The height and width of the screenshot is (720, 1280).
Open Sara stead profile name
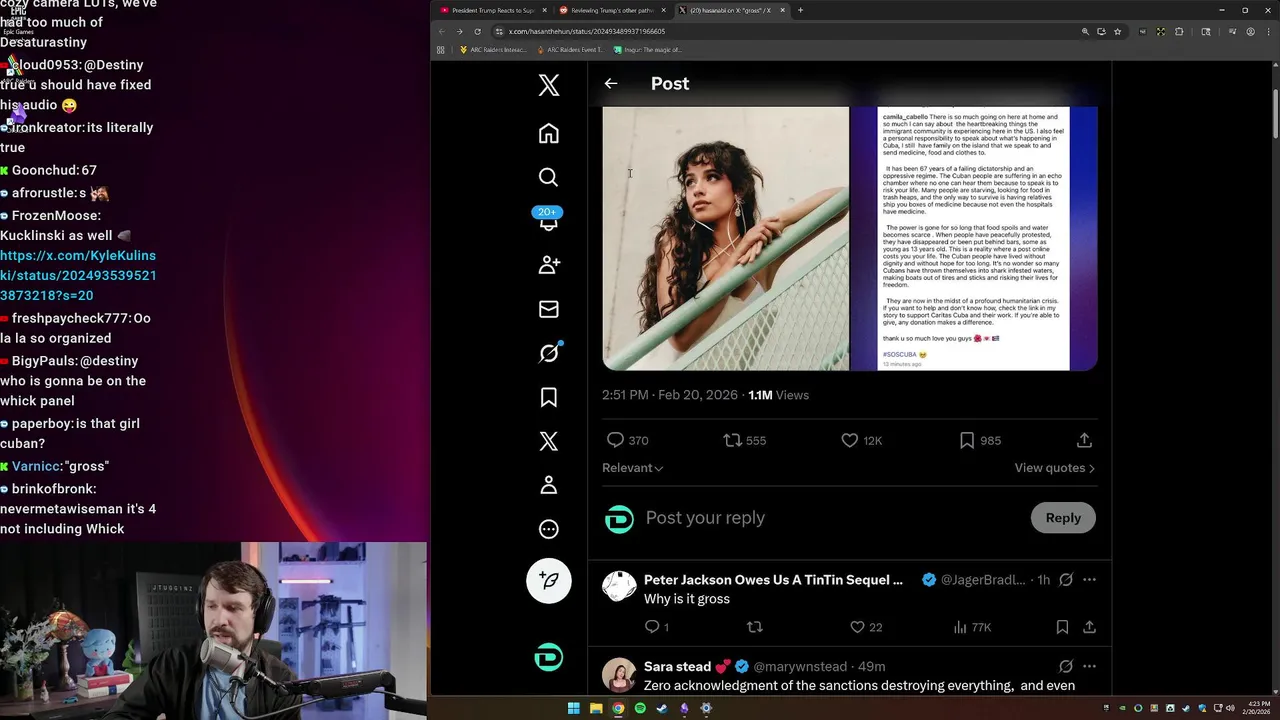coord(677,666)
